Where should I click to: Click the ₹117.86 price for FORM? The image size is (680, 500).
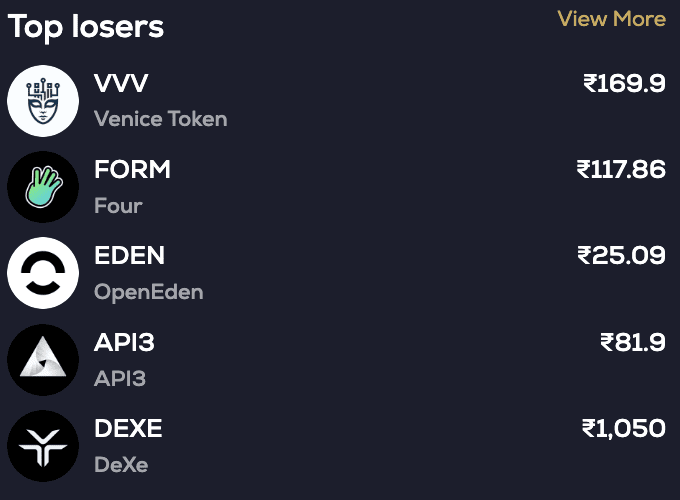click(x=620, y=170)
